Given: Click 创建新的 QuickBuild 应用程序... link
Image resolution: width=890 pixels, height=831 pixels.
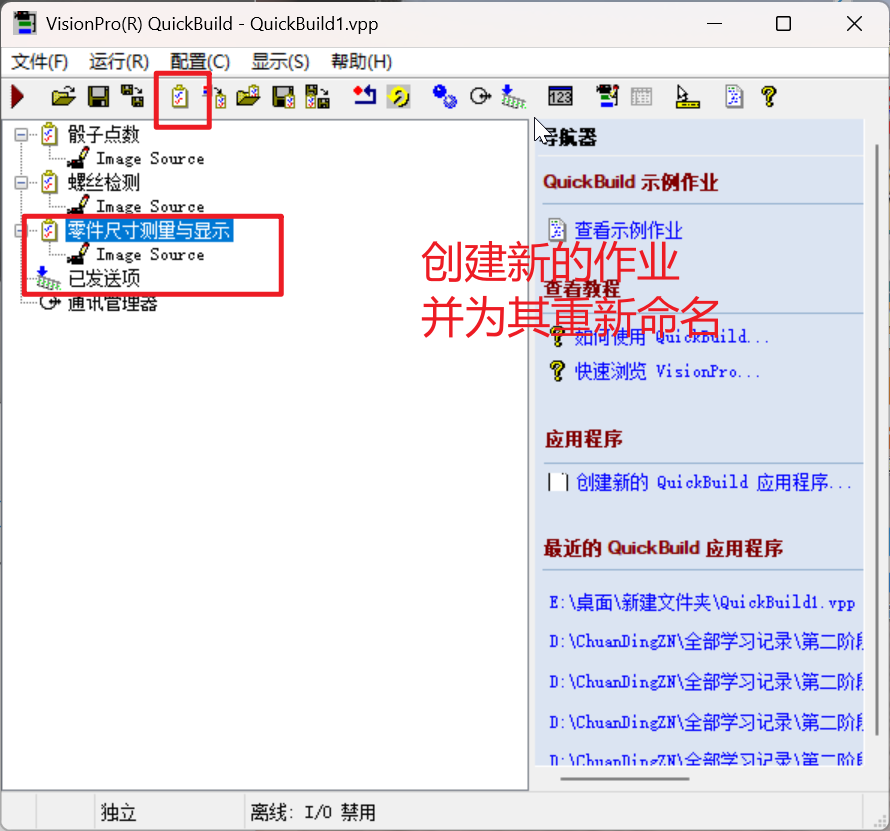Looking at the screenshot, I should click(x=714, y=482).
